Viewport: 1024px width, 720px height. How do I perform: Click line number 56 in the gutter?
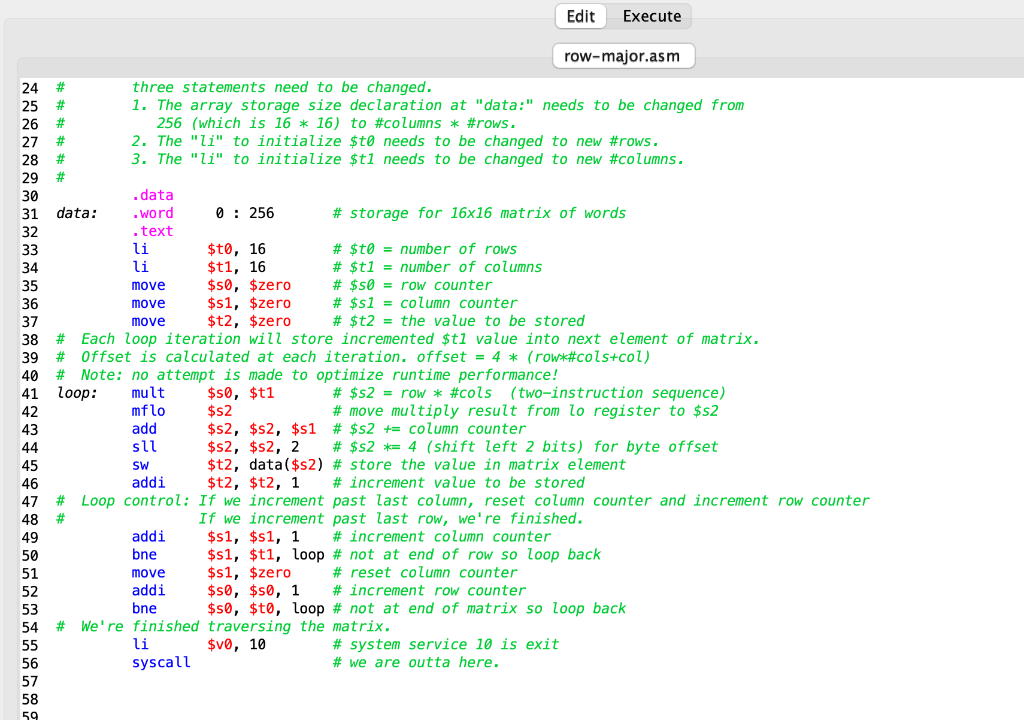point(30,662)
